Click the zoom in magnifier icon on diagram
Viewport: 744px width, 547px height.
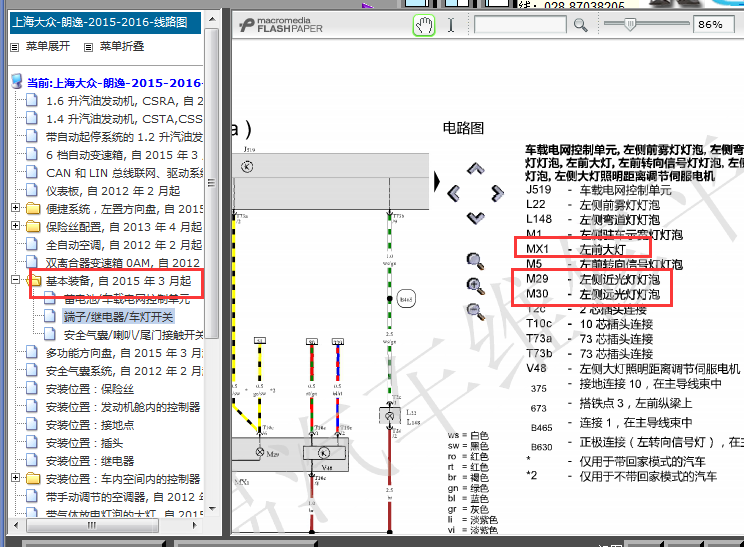tap(475, 286)
